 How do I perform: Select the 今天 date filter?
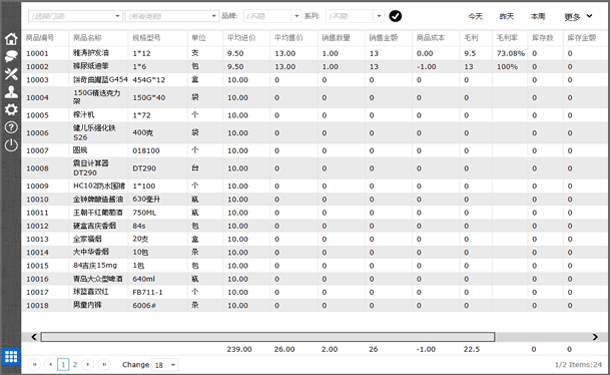coord(475,16)
